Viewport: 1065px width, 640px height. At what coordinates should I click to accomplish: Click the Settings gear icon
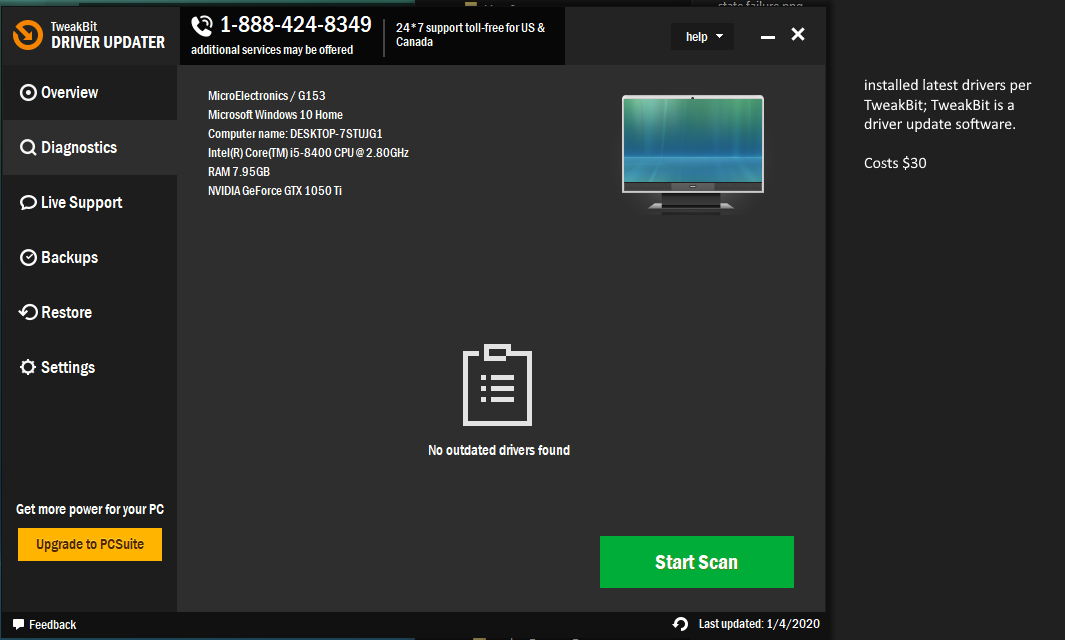(x=28, y=368)
